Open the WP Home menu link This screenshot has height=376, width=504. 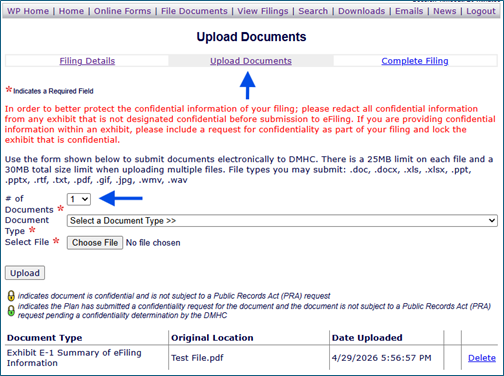click(28, 11)
